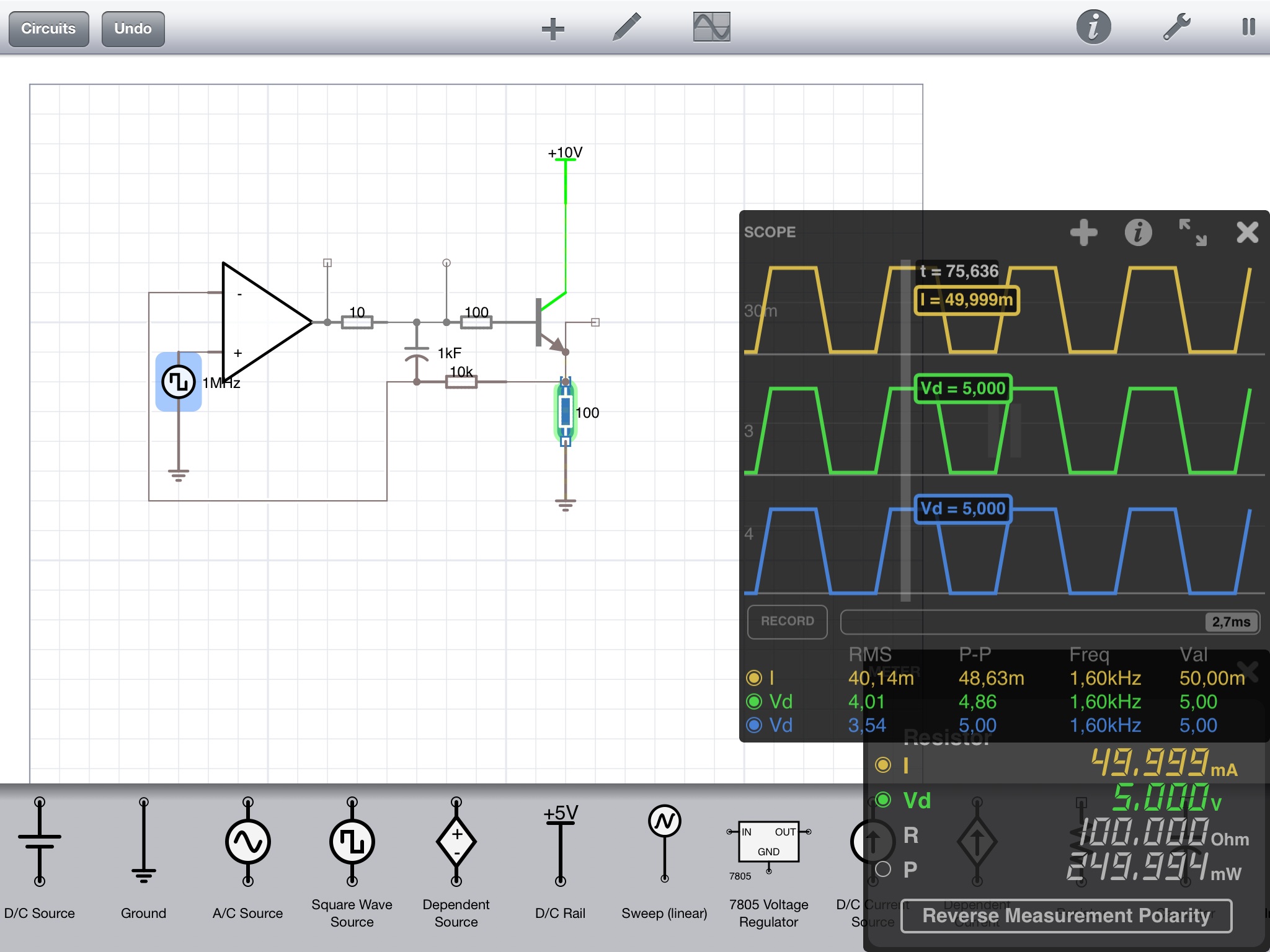The width and height of the screenshot is (1270, 952).
Task: Tap the 249,994 mW power reading
Action: 1154,867
